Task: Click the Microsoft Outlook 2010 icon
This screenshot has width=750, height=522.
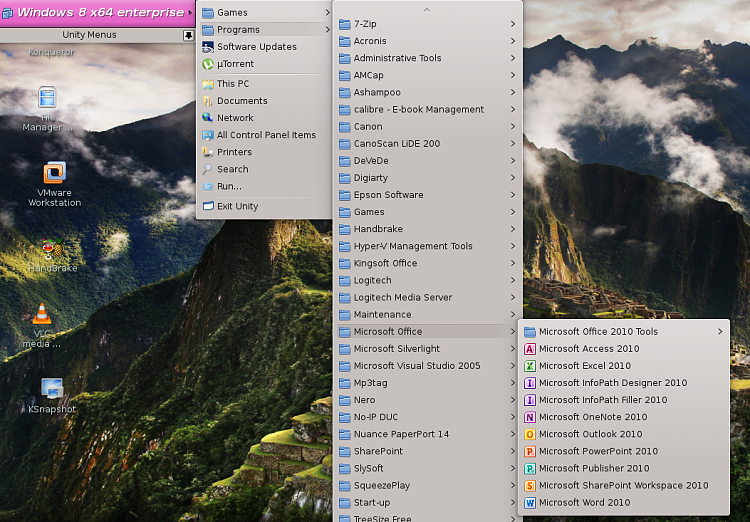Action: [x=529, y=434]
